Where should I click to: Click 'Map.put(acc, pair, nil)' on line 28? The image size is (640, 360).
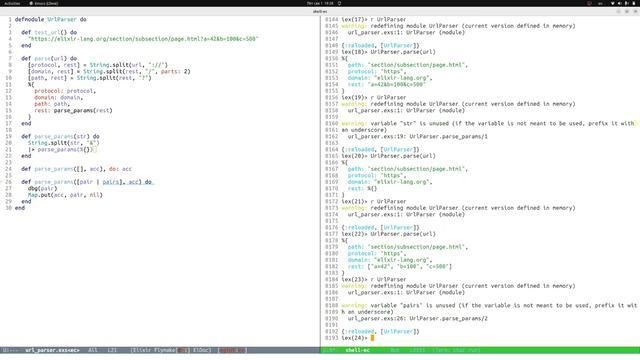[x=65, y=195]
